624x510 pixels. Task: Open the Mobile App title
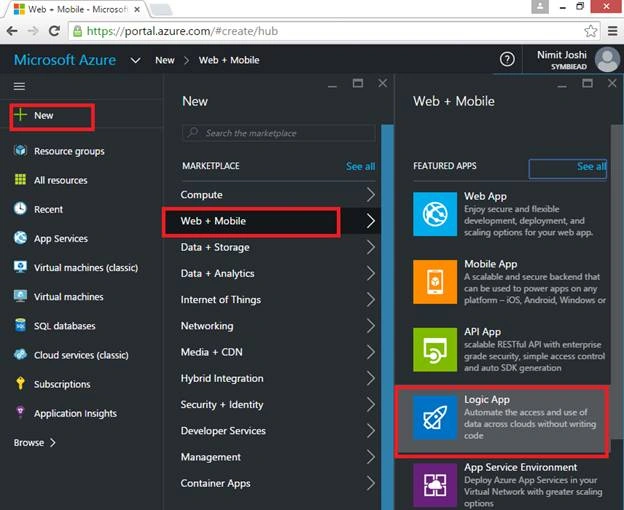pos(490,264)
